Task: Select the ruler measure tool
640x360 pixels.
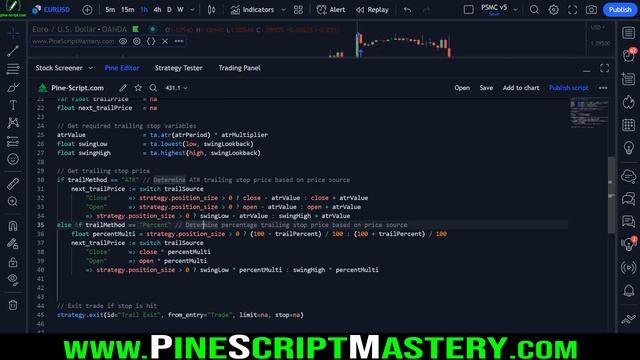Action: tap(13, 184)
